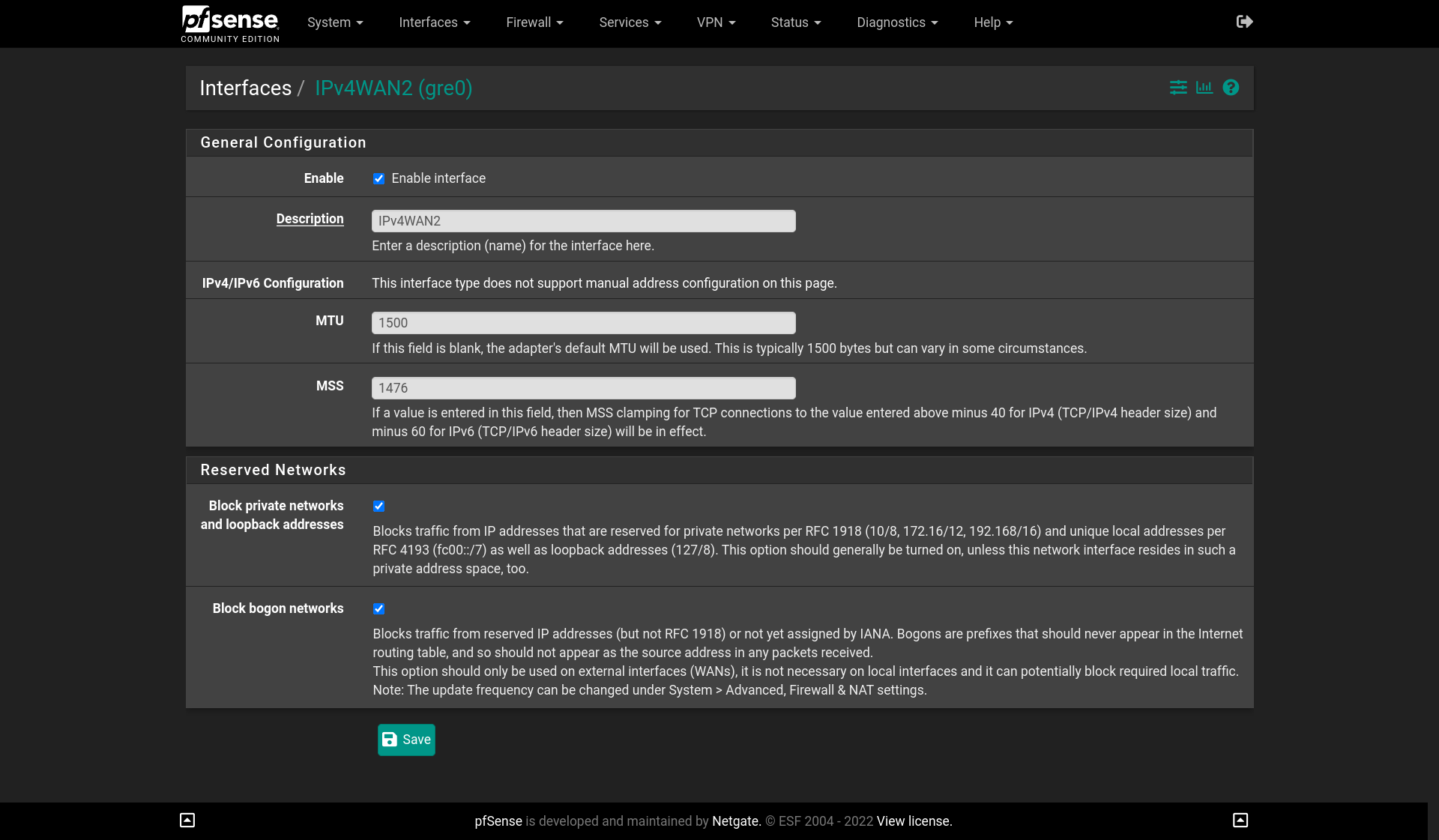Viewport: 1439px width, 840px height.
Task: Open the Diagnostics dropdown menu
Action: point(897,22)
